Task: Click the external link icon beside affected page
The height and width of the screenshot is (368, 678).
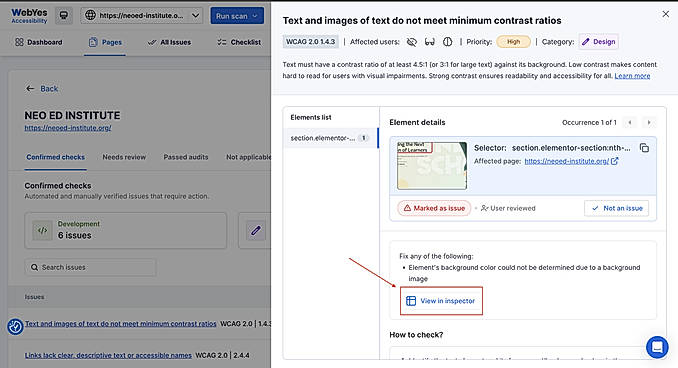Action: click(614, 161)
